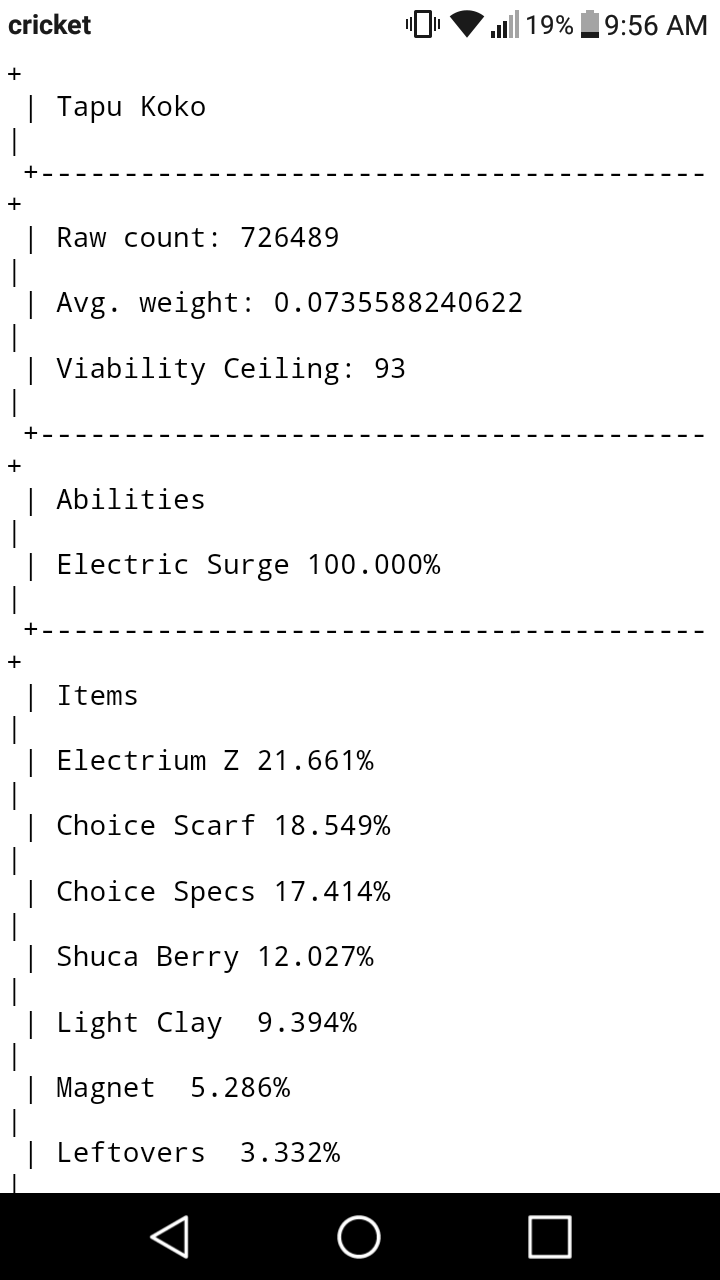Image resolution: width=720 pixels, height=1280 pixels.
Task: Select the Electrium Z 21.661% entry
Action: pyautogui.click(x=215, y=761)
